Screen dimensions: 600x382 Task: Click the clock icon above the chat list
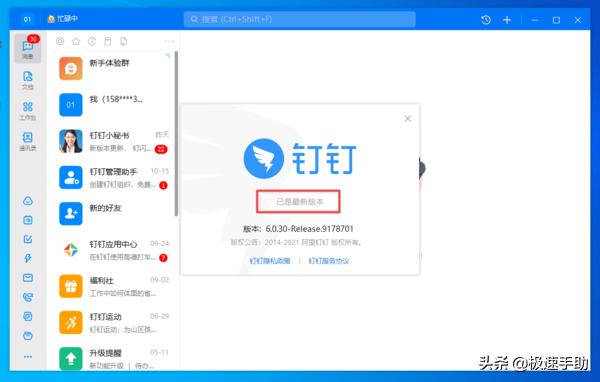click(x=92, y=41)
